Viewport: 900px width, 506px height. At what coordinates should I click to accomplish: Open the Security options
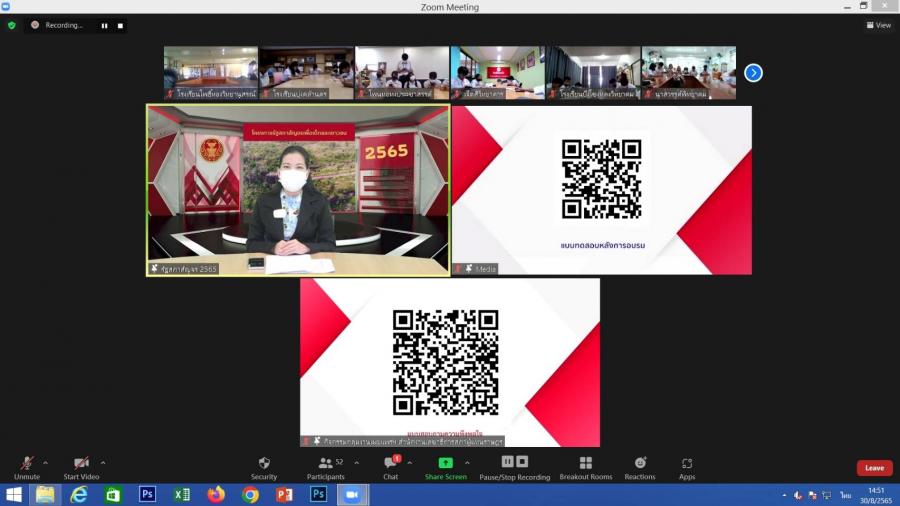tap(264, 467)
